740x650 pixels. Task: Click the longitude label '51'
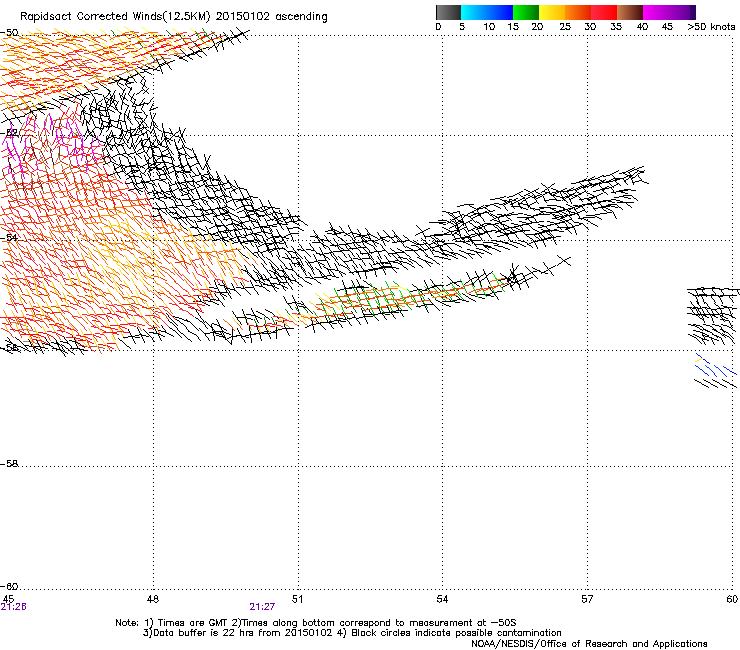click(297, 599)
